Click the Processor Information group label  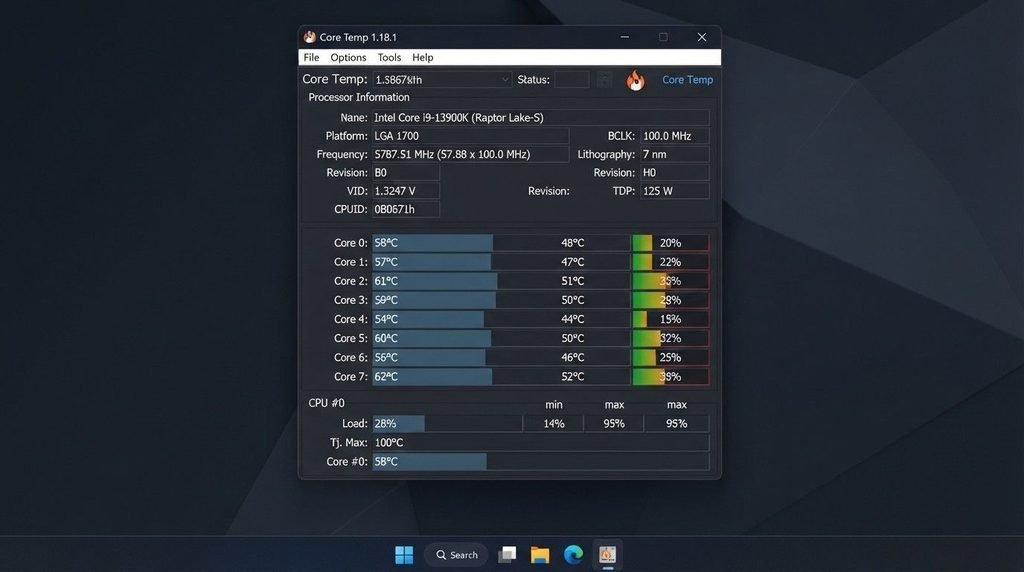point(359,97)
